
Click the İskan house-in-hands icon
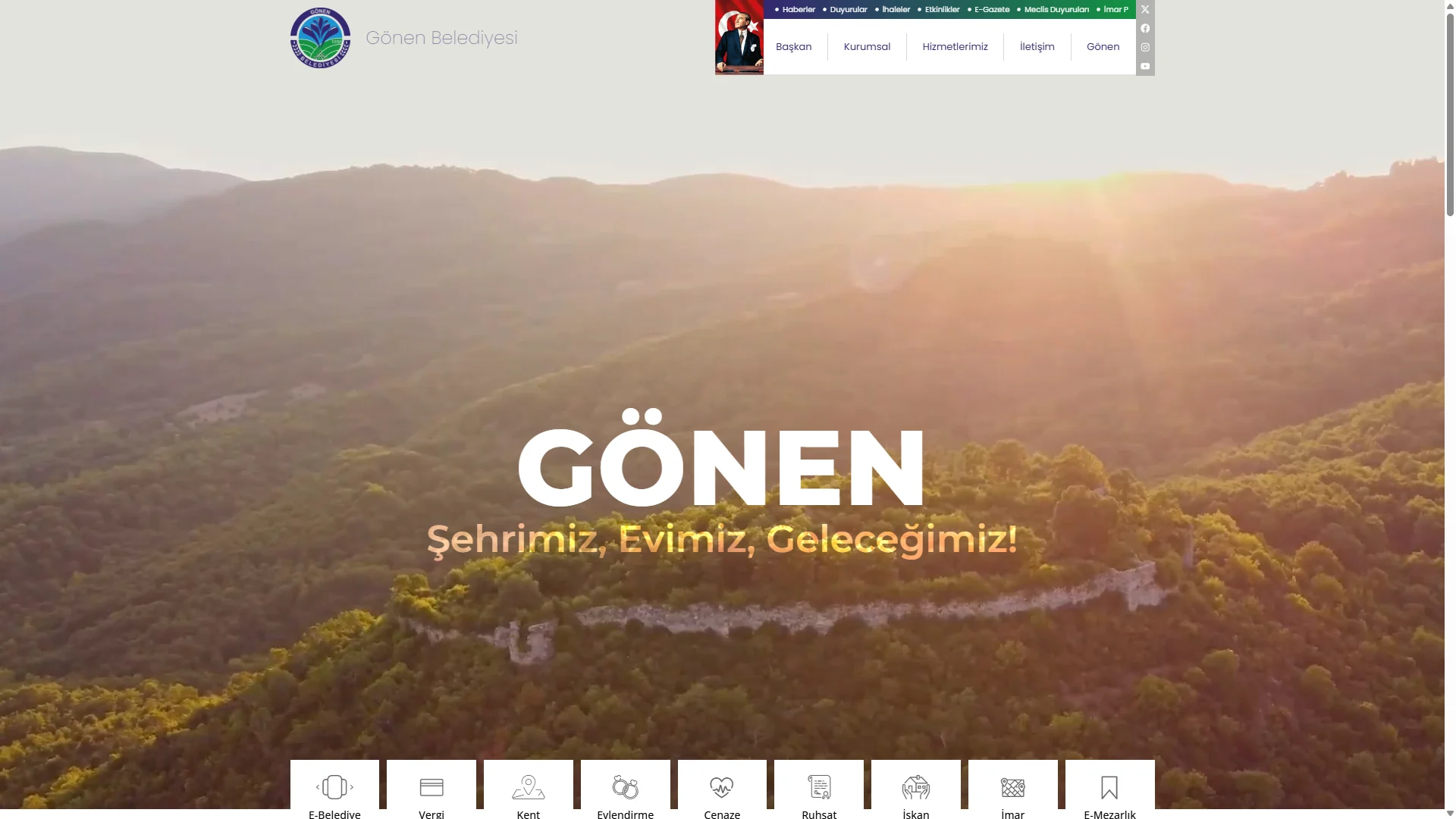(915, 787)
